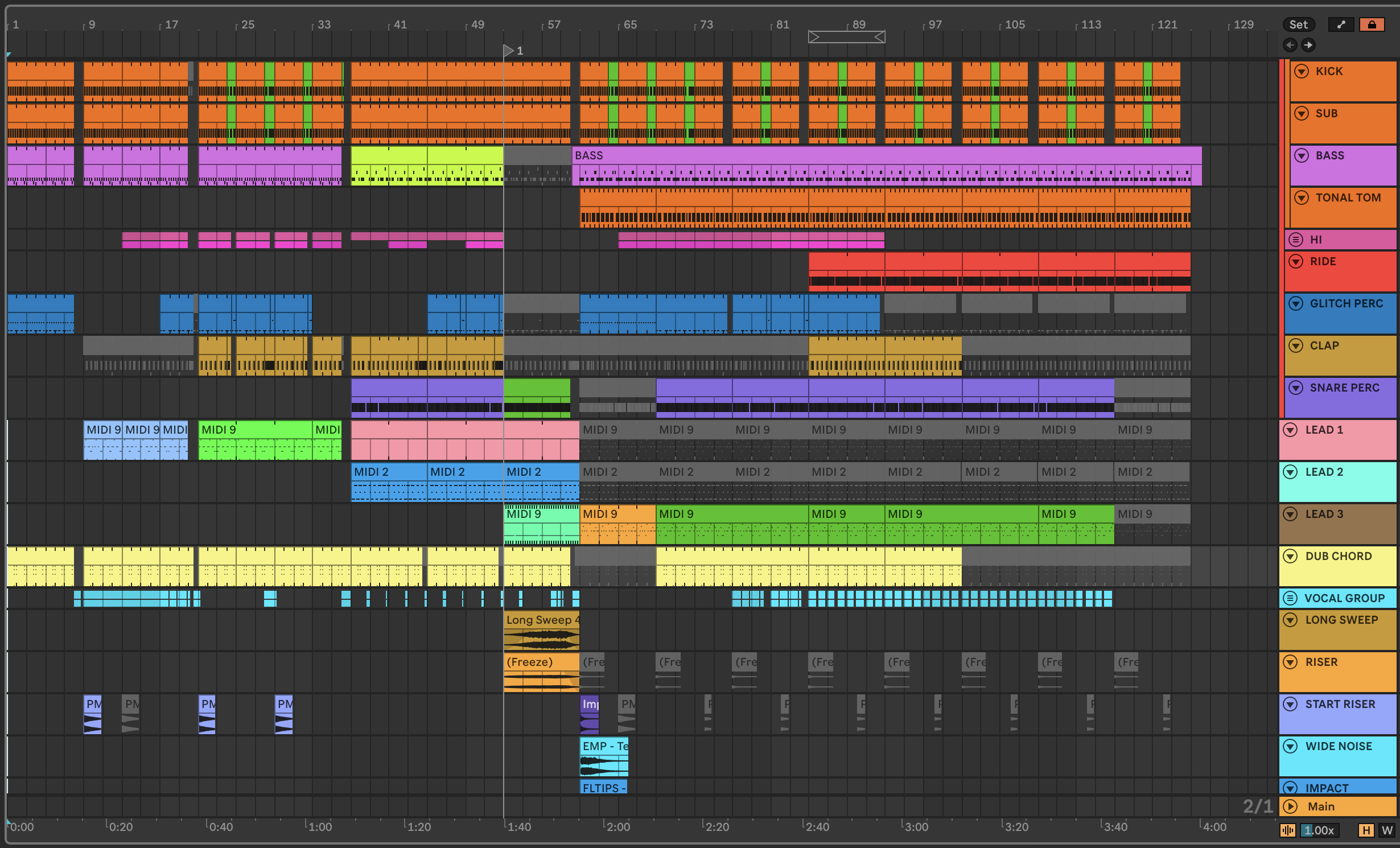Screen dimensions: 1400x848
Task: Fold the DUB CHORD track
Action: 1290,556
